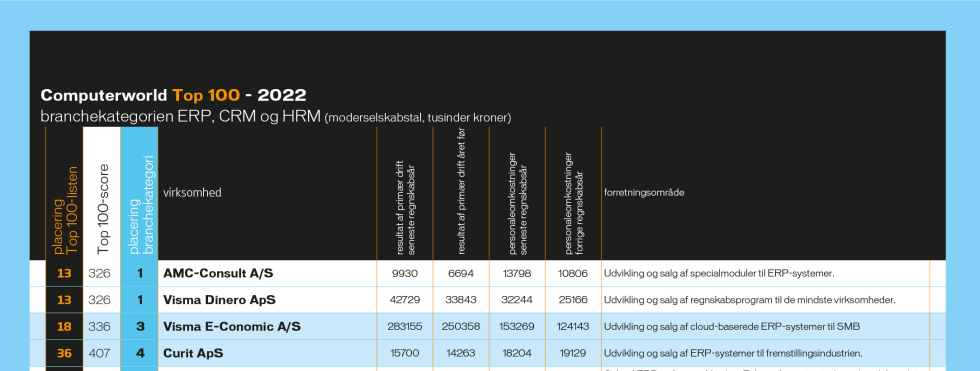Click value 18204 in Curit row
980x371 pixels.
click(517, 353)
